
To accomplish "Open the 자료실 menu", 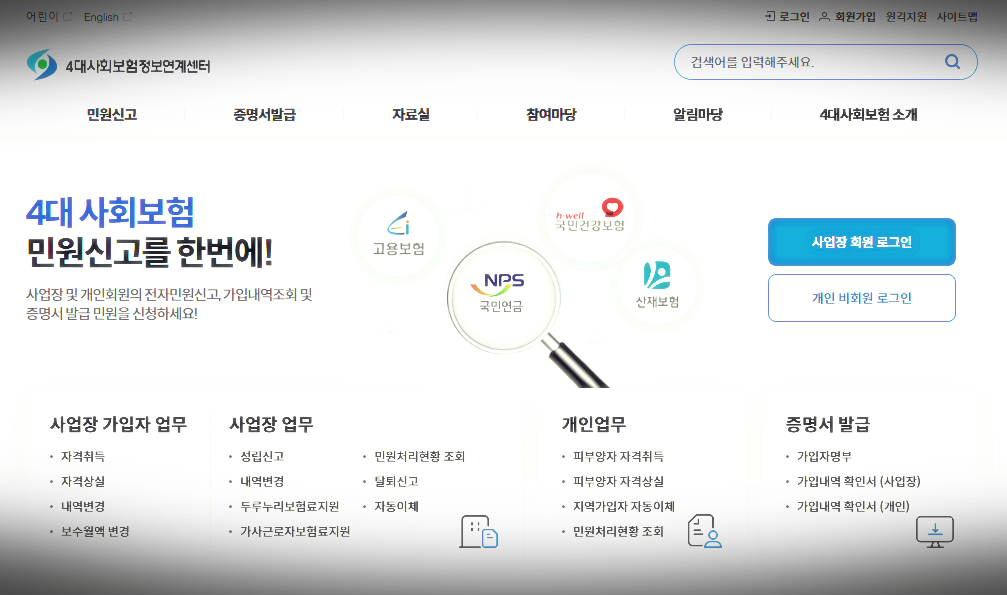I will [410, 114].
